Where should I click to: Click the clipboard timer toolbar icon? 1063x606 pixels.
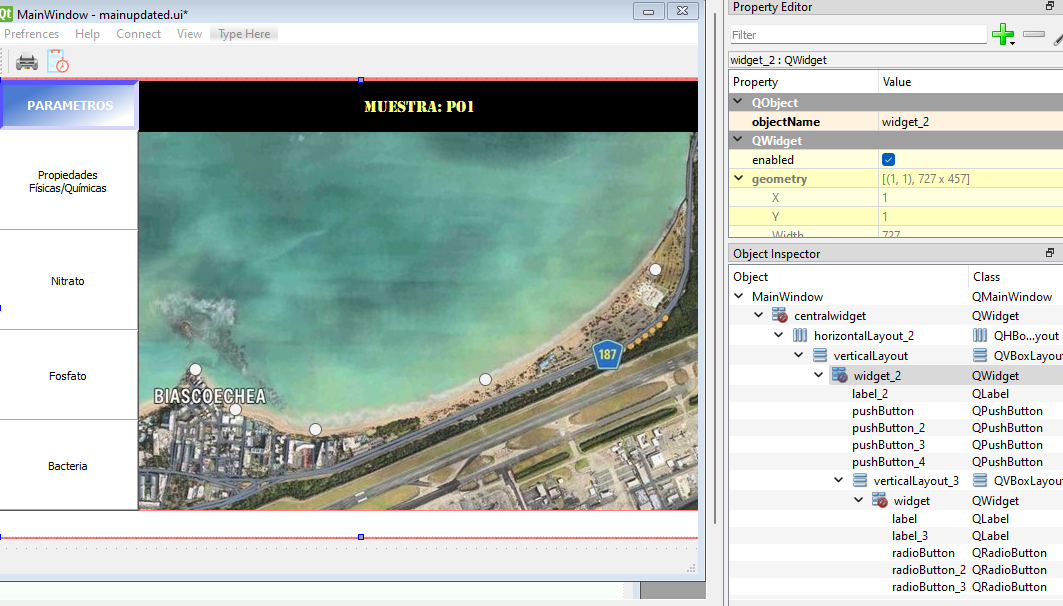(x=58, y=62)
